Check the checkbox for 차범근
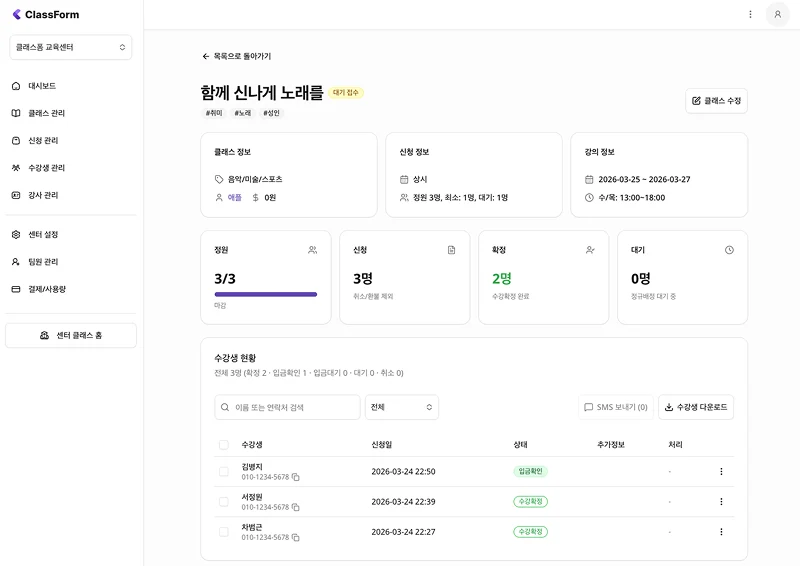Viewport: 800px width, 566px height. coord(223,532)
